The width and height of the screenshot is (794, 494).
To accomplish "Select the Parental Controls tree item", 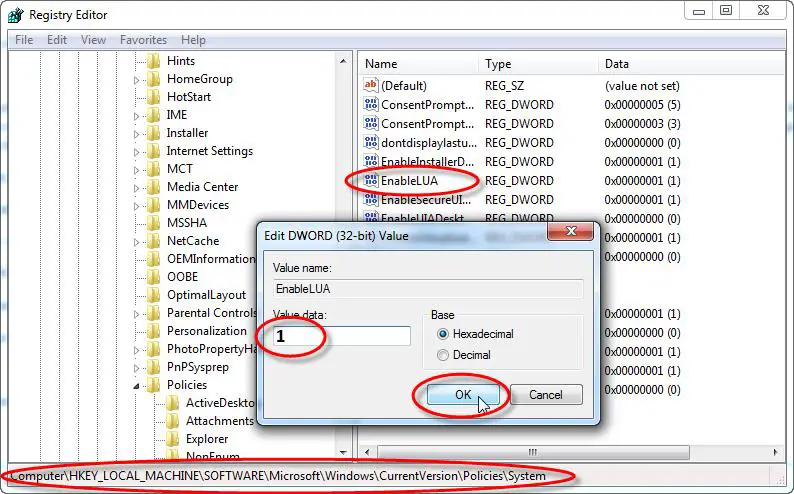I will (x=212, y=313).
